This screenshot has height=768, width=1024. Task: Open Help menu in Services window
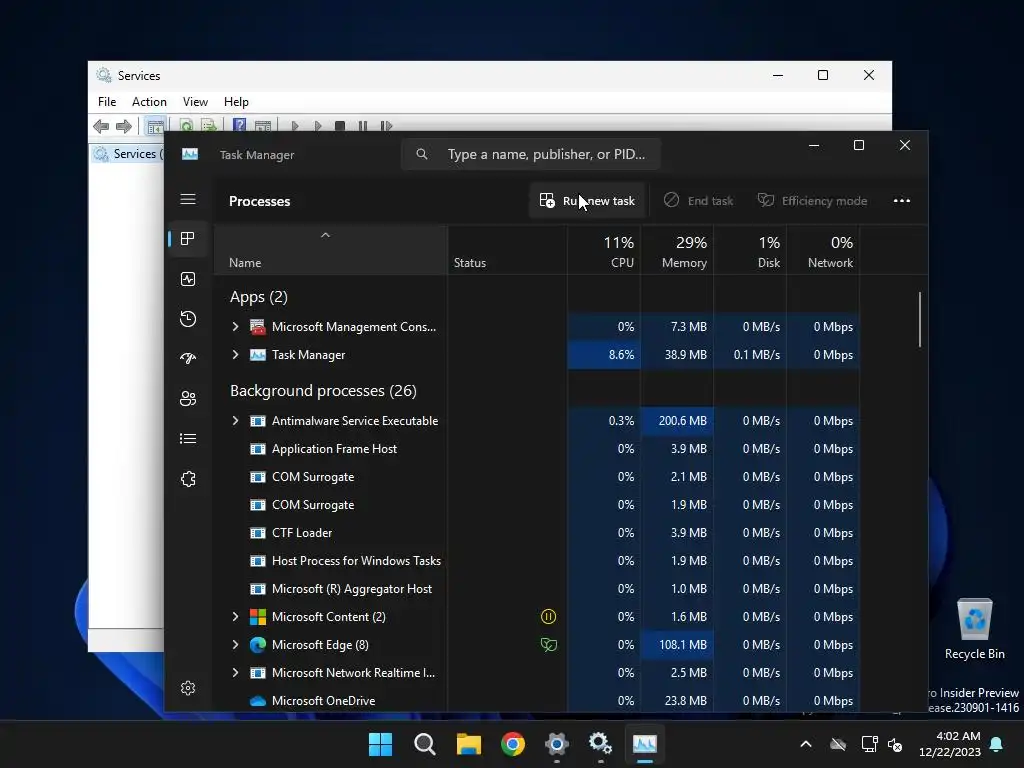(x=236, y=102)
